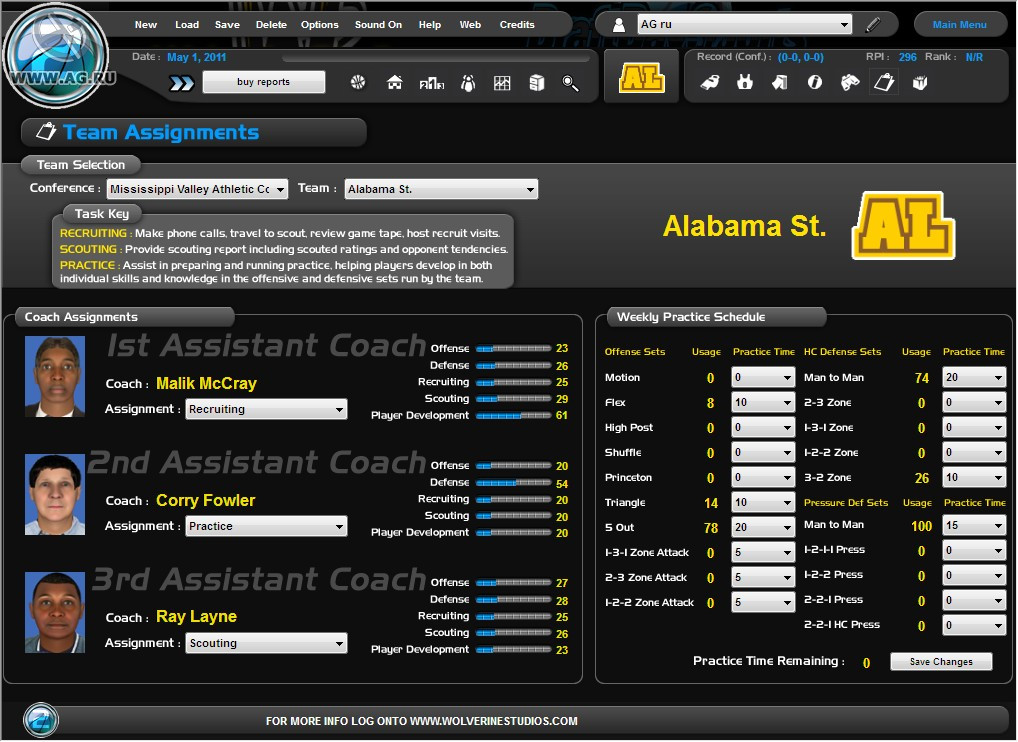Screen dimensions: 1018x742
Task: Open 2-2-1 HC Press practice time dropdown
Action: [x=974, y=625]
